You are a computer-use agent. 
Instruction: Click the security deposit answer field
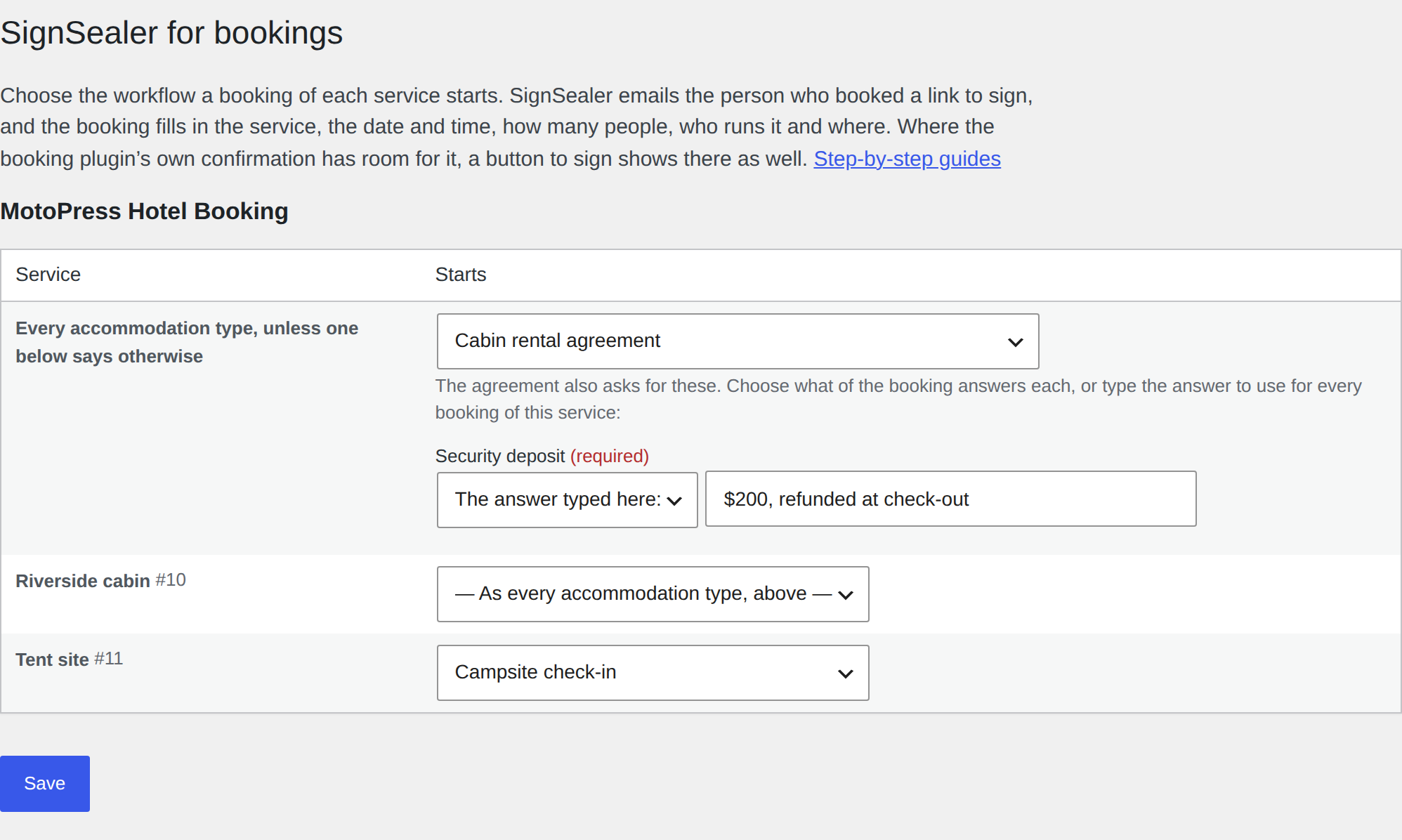950,499
